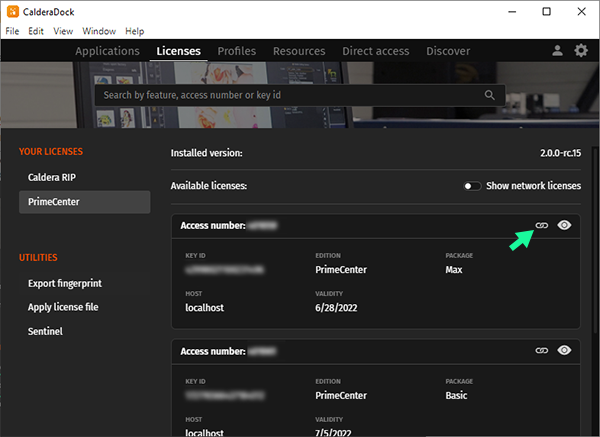Viewport: 600px width, 437px height.
Task: Open the user account profile icon
Action: tap(557, 51)
